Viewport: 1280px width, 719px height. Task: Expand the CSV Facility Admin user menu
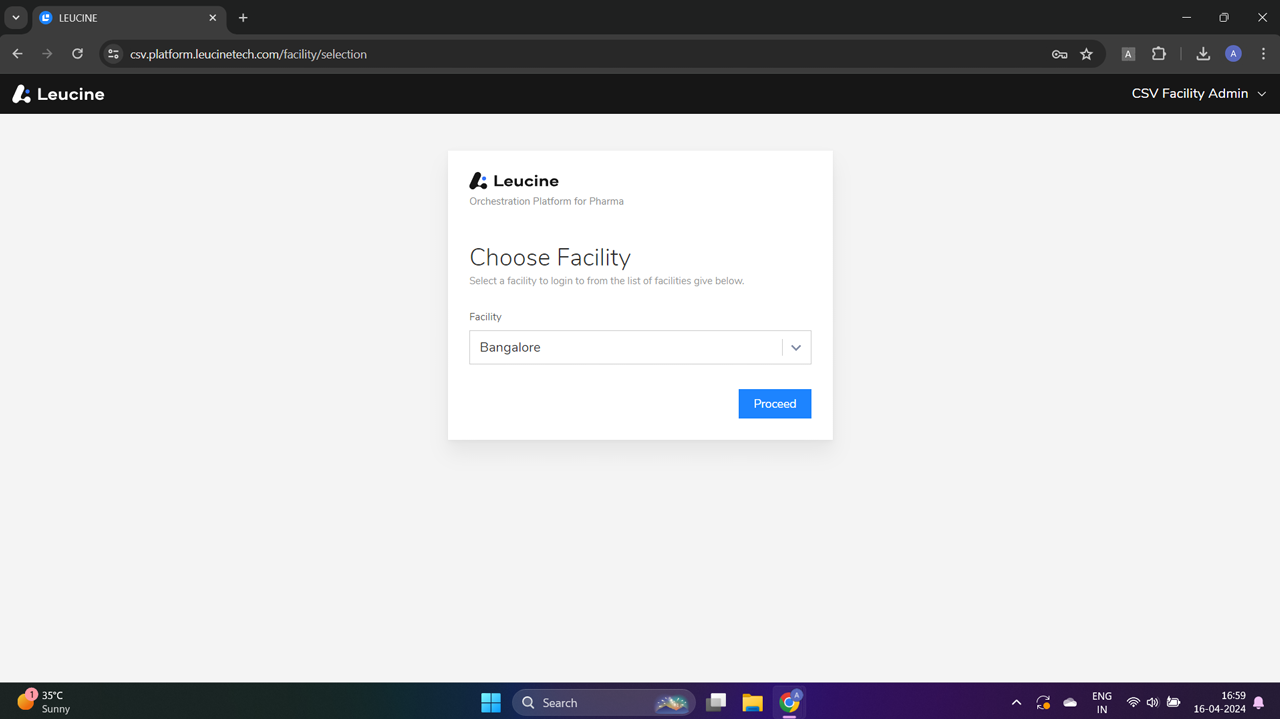pyautogui.click(x=1198, y=93)
